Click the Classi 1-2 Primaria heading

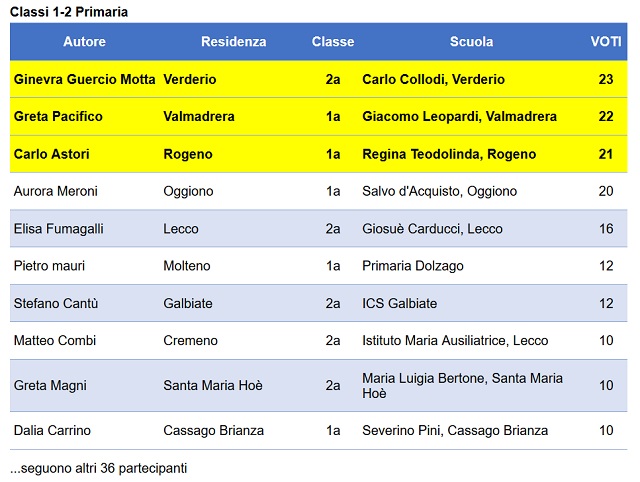tap(69, 12)
